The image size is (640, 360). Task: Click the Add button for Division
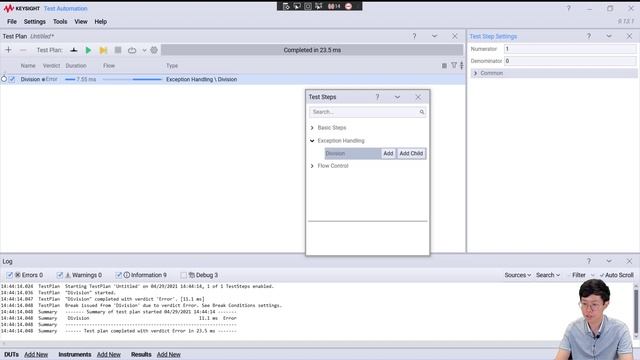[388, 153]
